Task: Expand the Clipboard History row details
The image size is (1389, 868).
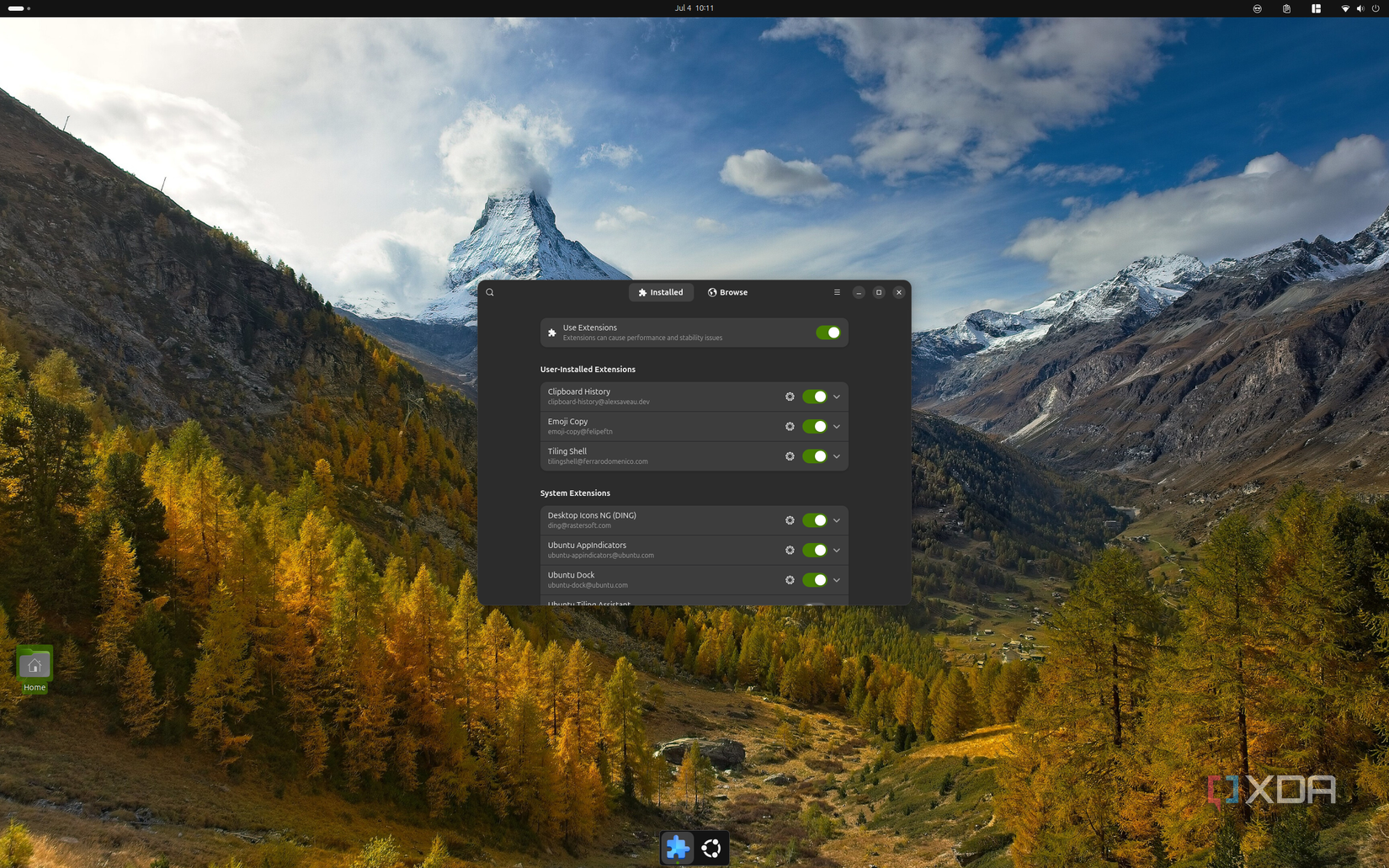Action: point(836,397)
